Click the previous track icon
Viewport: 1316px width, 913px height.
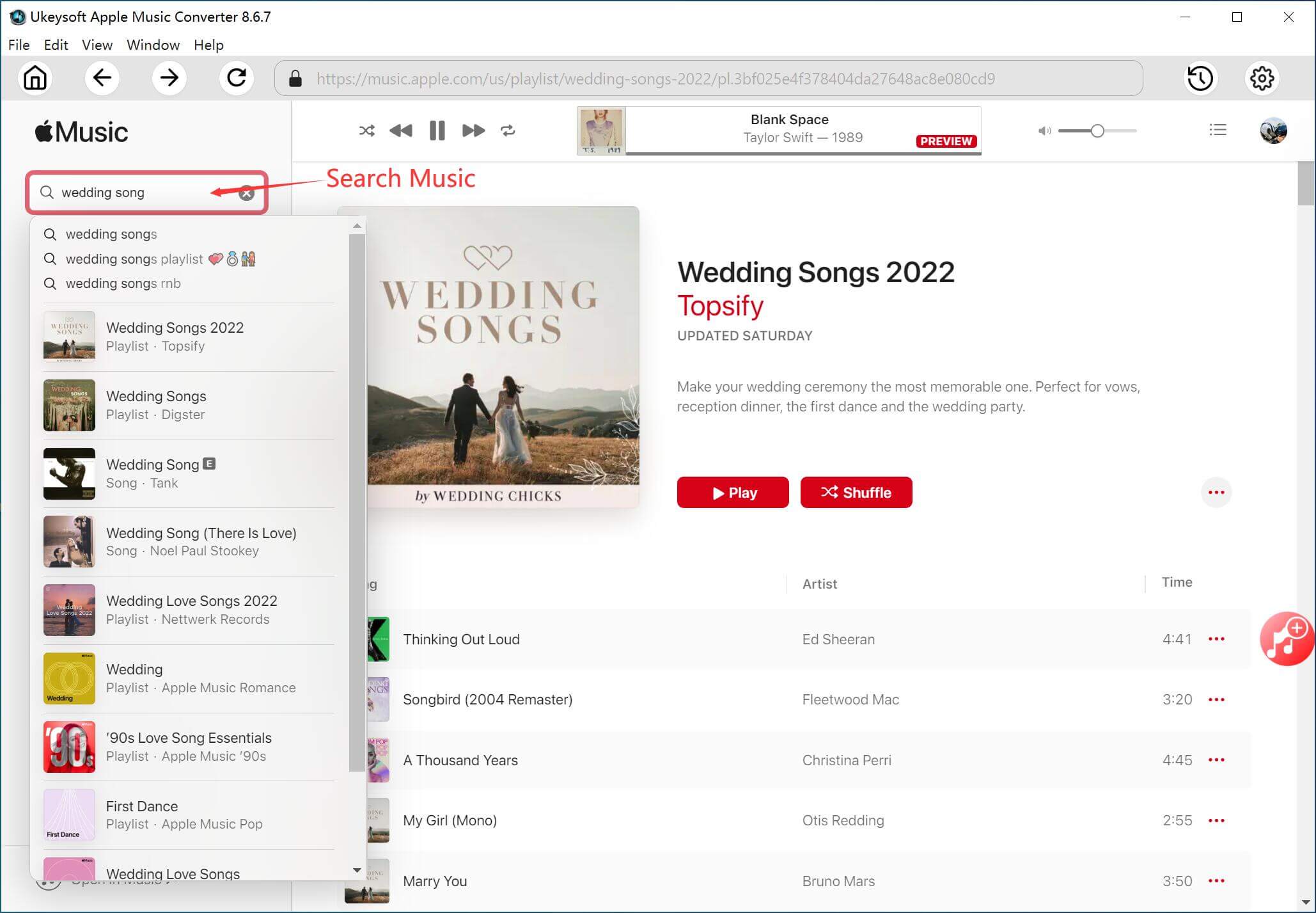pyautogui.click(x=402, y=130)
